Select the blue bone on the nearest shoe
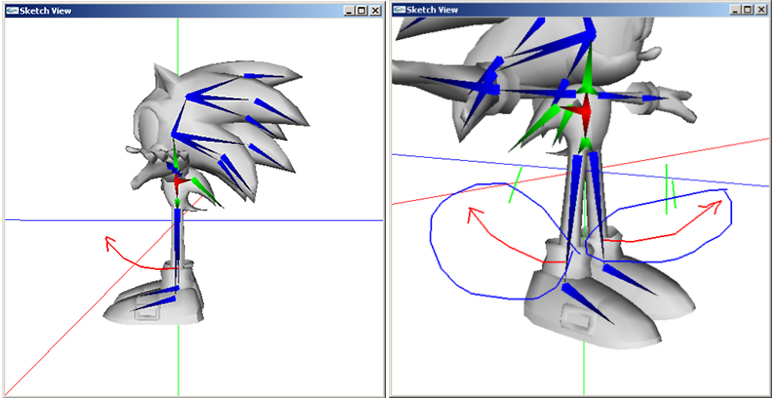This screenshot has height=398, width=773. coord(587,302)
